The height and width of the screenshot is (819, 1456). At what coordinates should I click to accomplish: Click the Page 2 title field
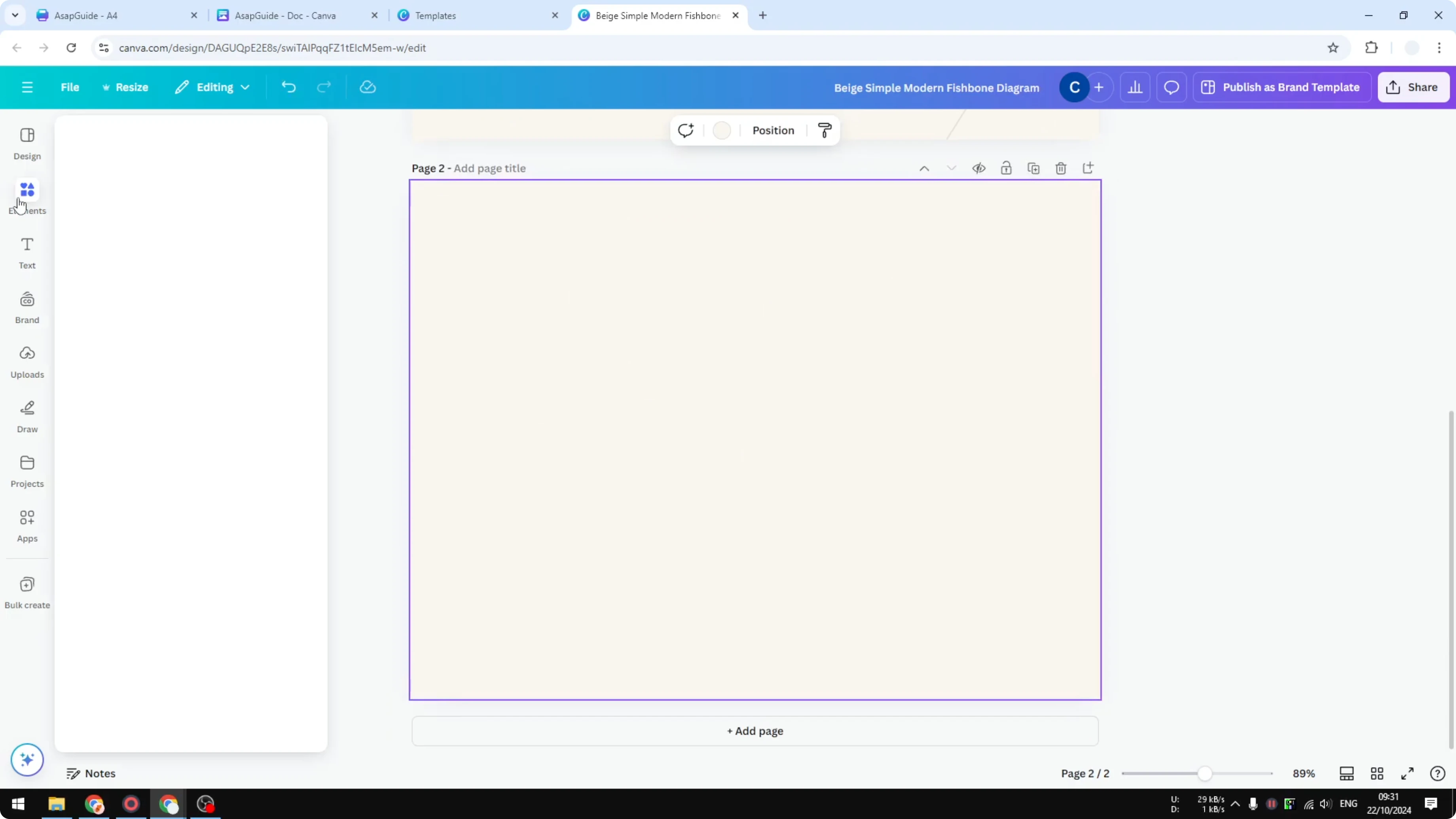pyautogui.click(x=489, y=168)
